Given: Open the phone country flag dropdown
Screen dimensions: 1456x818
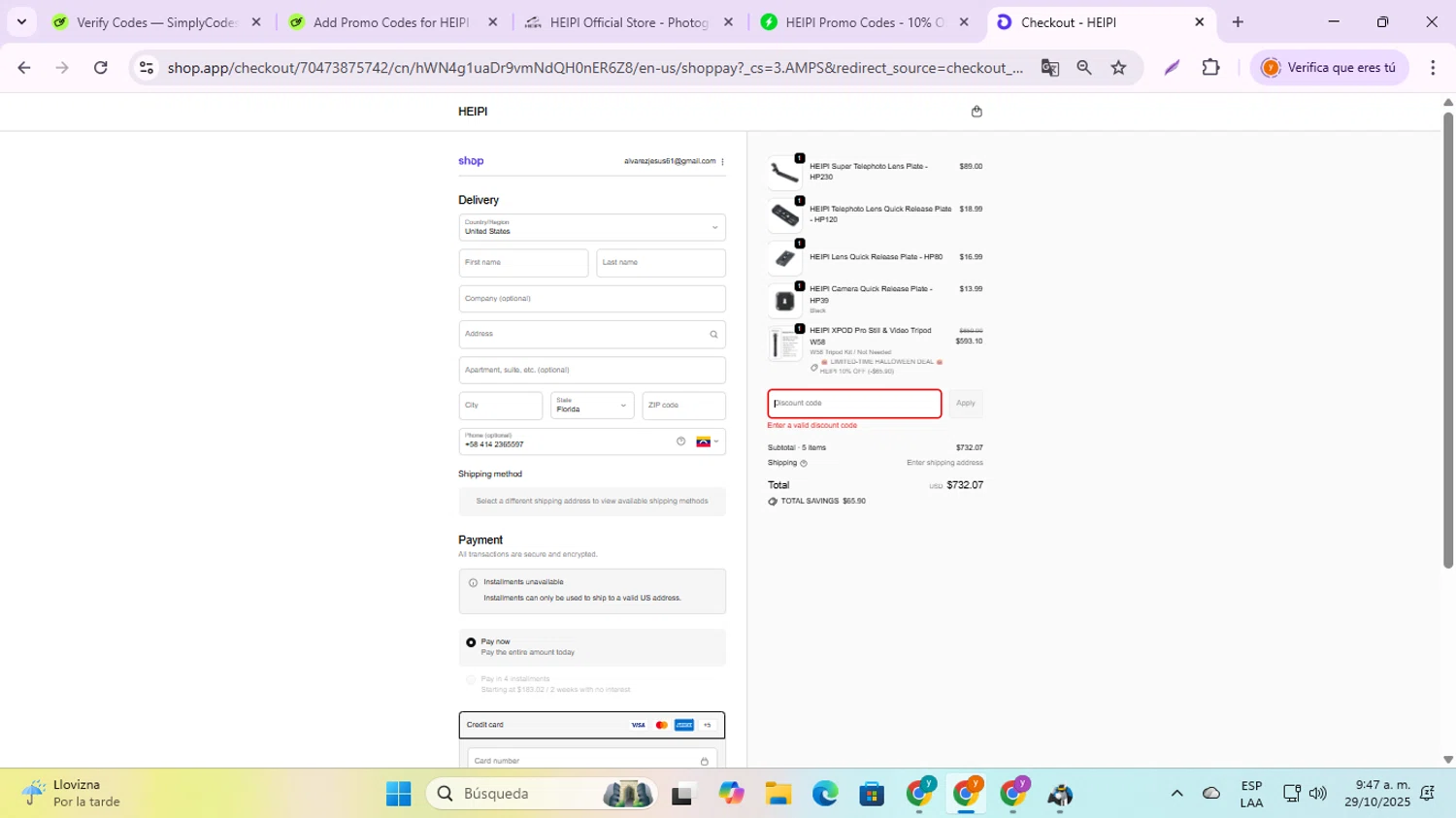Looking at the screenshot, I should pyautogui.click(x=708, y=442).
